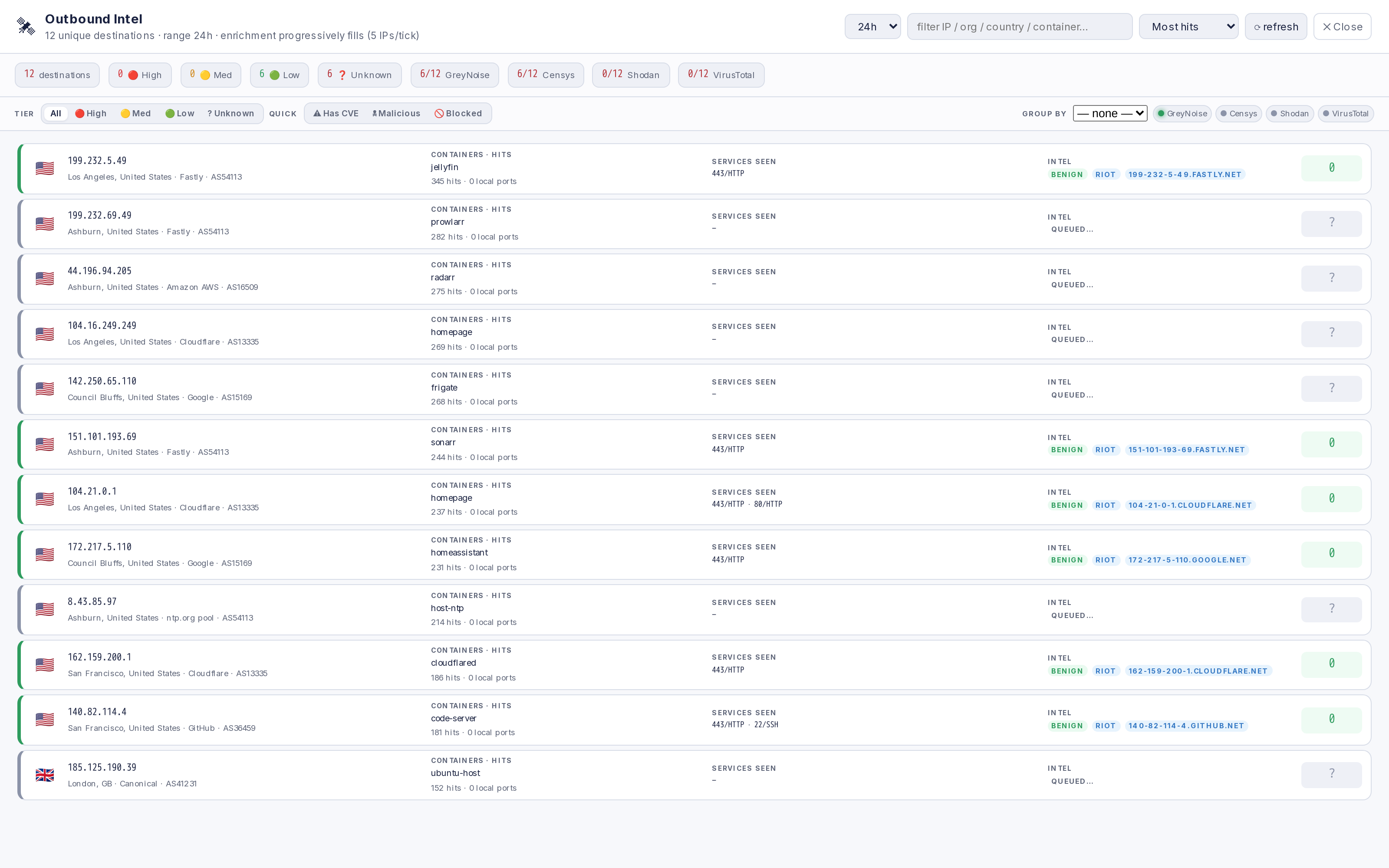Open the 24h time range dropdown
This screenshot has width=1389, height=868.
click(x=872, y=26)
